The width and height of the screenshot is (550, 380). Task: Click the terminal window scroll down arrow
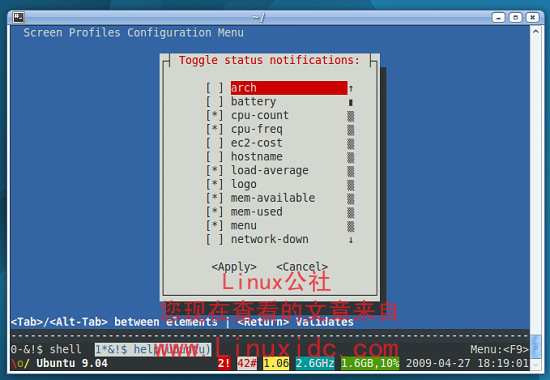[536, 365]
